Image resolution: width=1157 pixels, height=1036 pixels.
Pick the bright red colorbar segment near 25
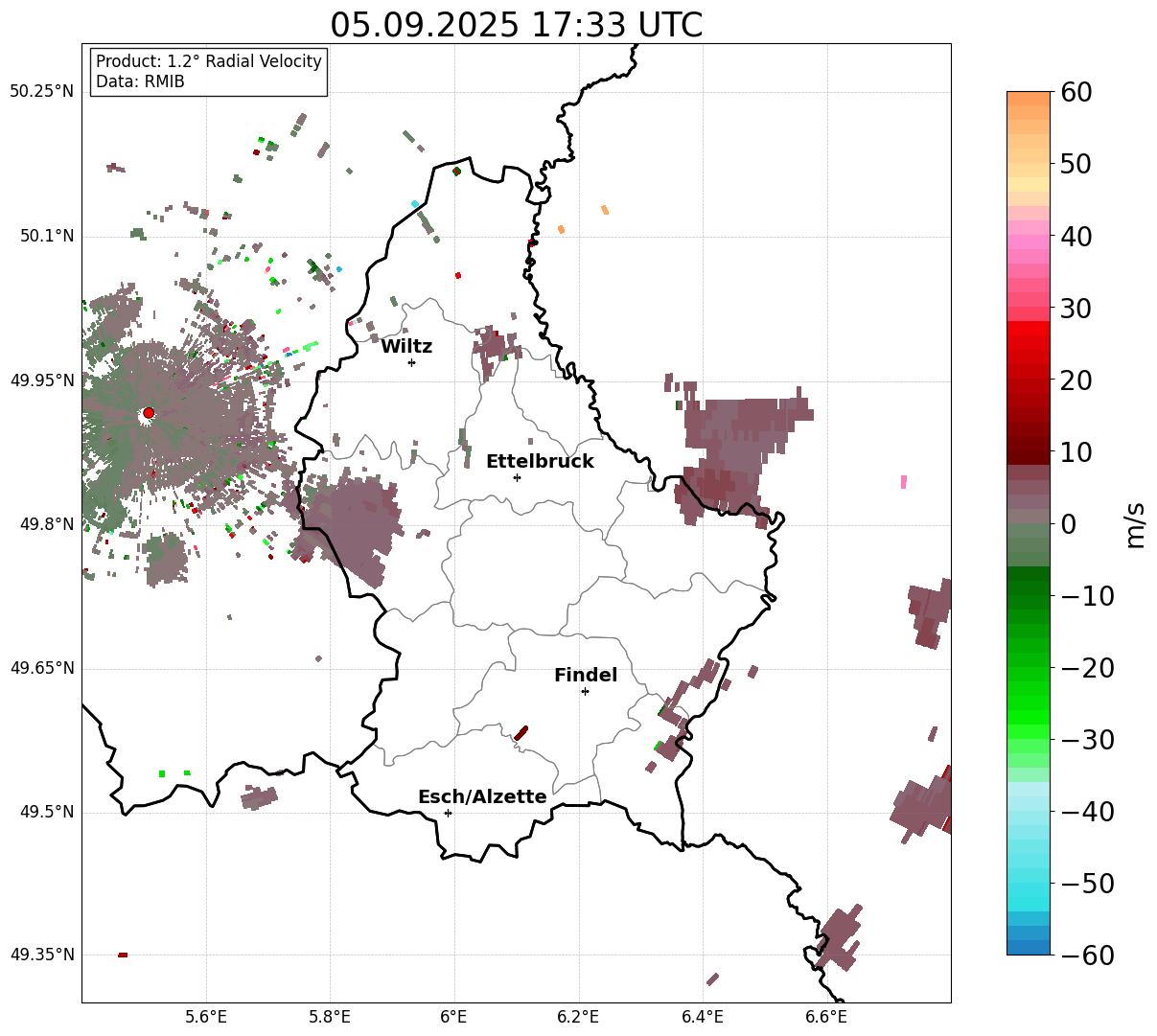pyautogui.click(x=1029, y=328)
